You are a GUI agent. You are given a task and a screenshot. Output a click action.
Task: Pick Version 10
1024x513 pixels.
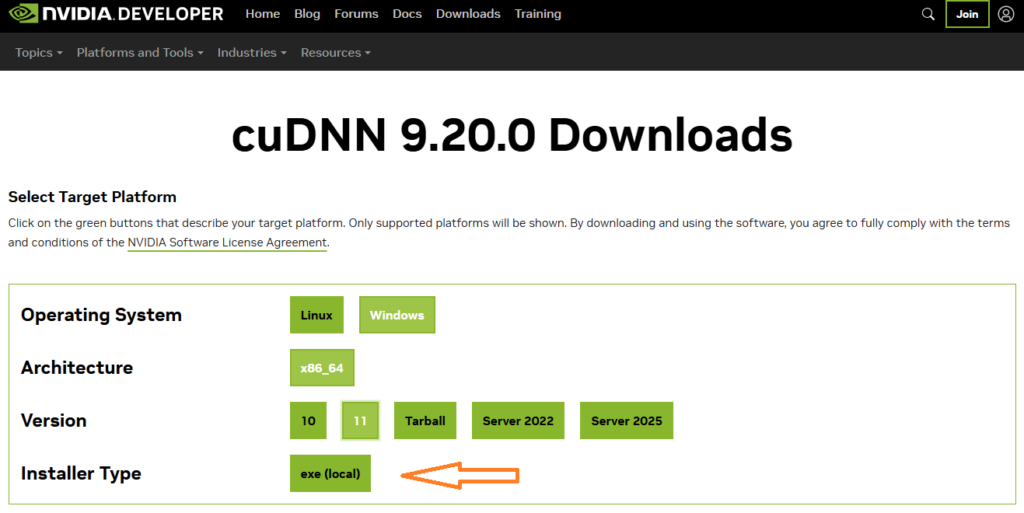point(308,421)
